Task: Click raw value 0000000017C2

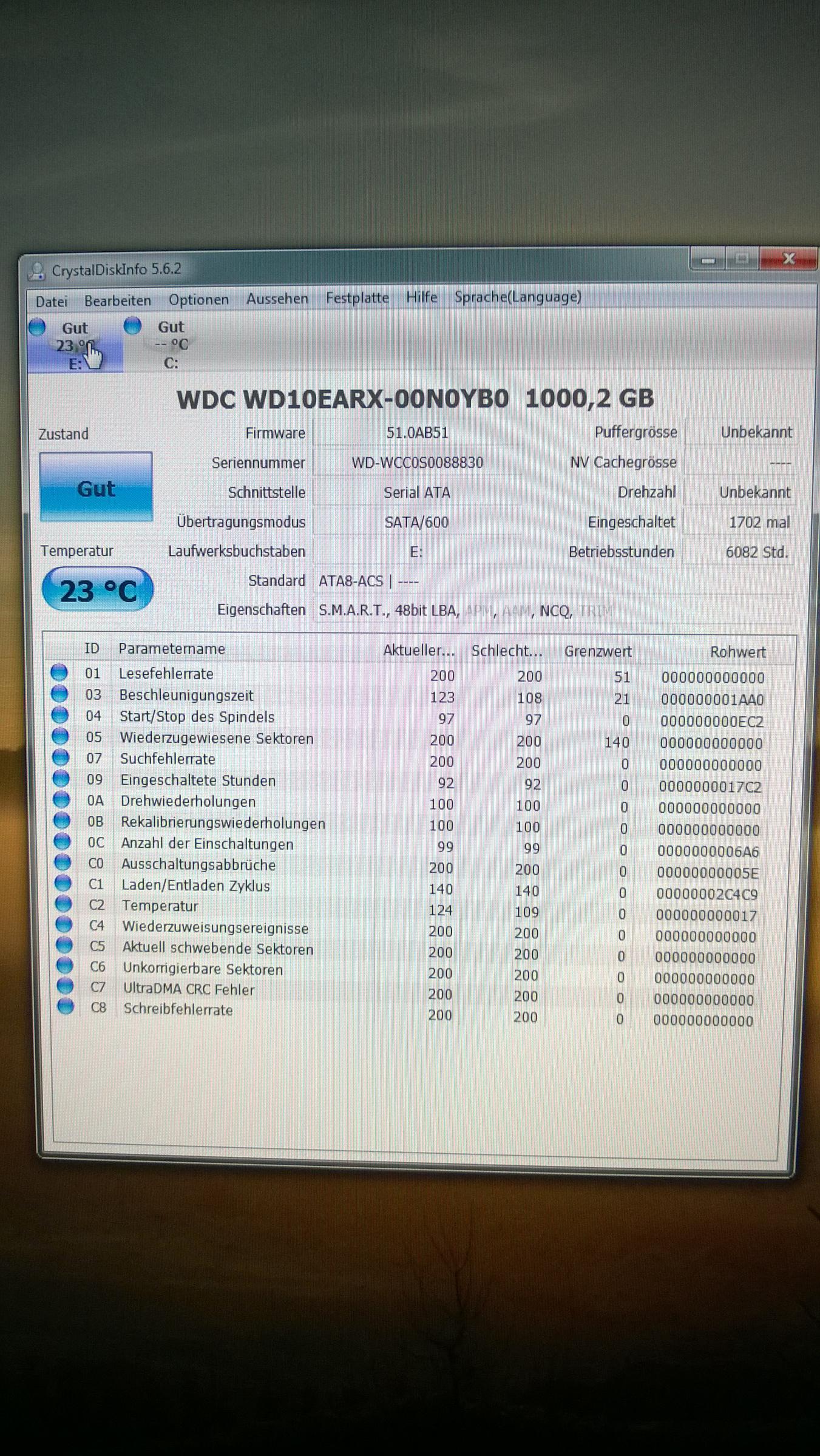Action: point(710,787)
